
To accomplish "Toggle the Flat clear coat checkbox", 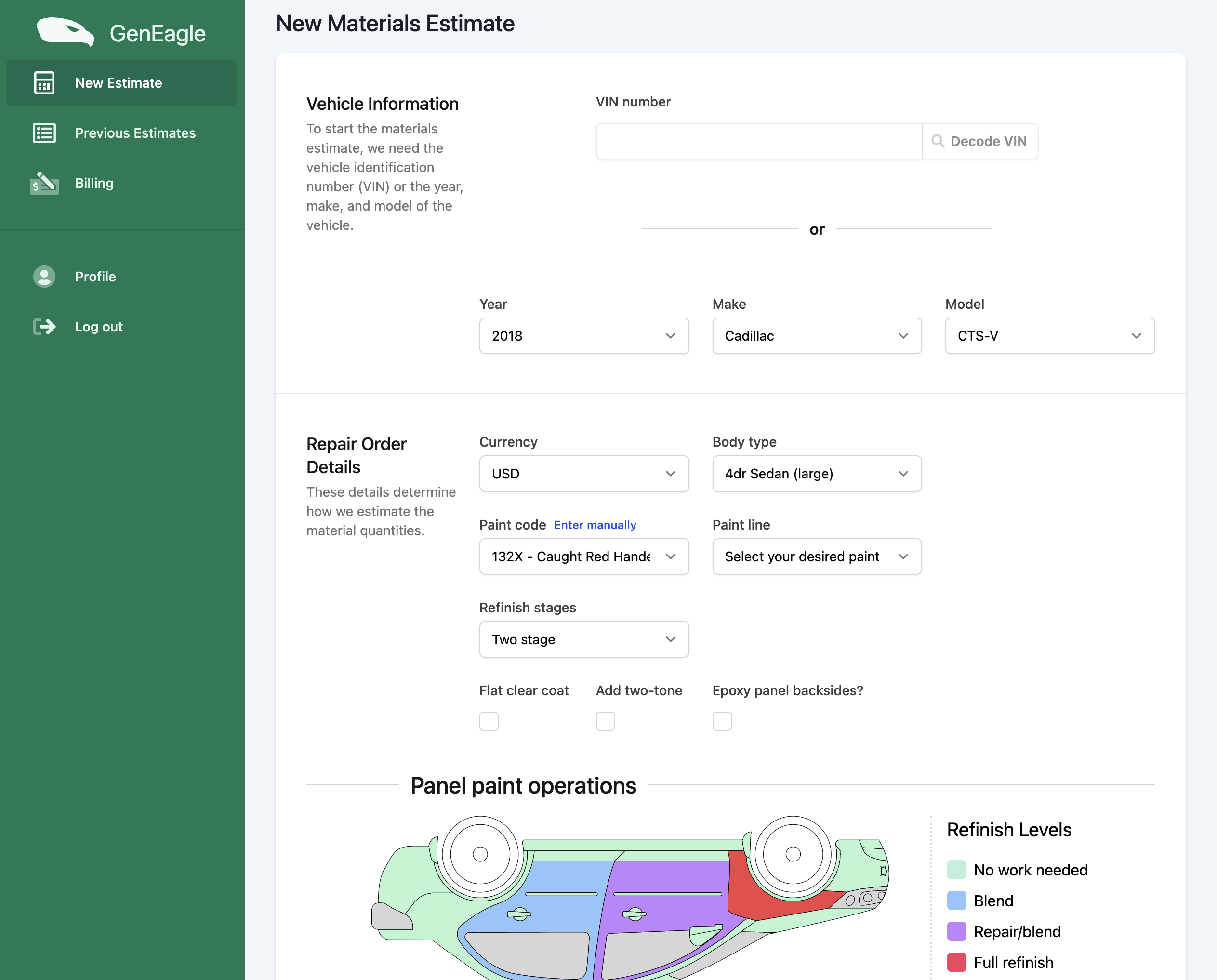I will click(489, 720).
